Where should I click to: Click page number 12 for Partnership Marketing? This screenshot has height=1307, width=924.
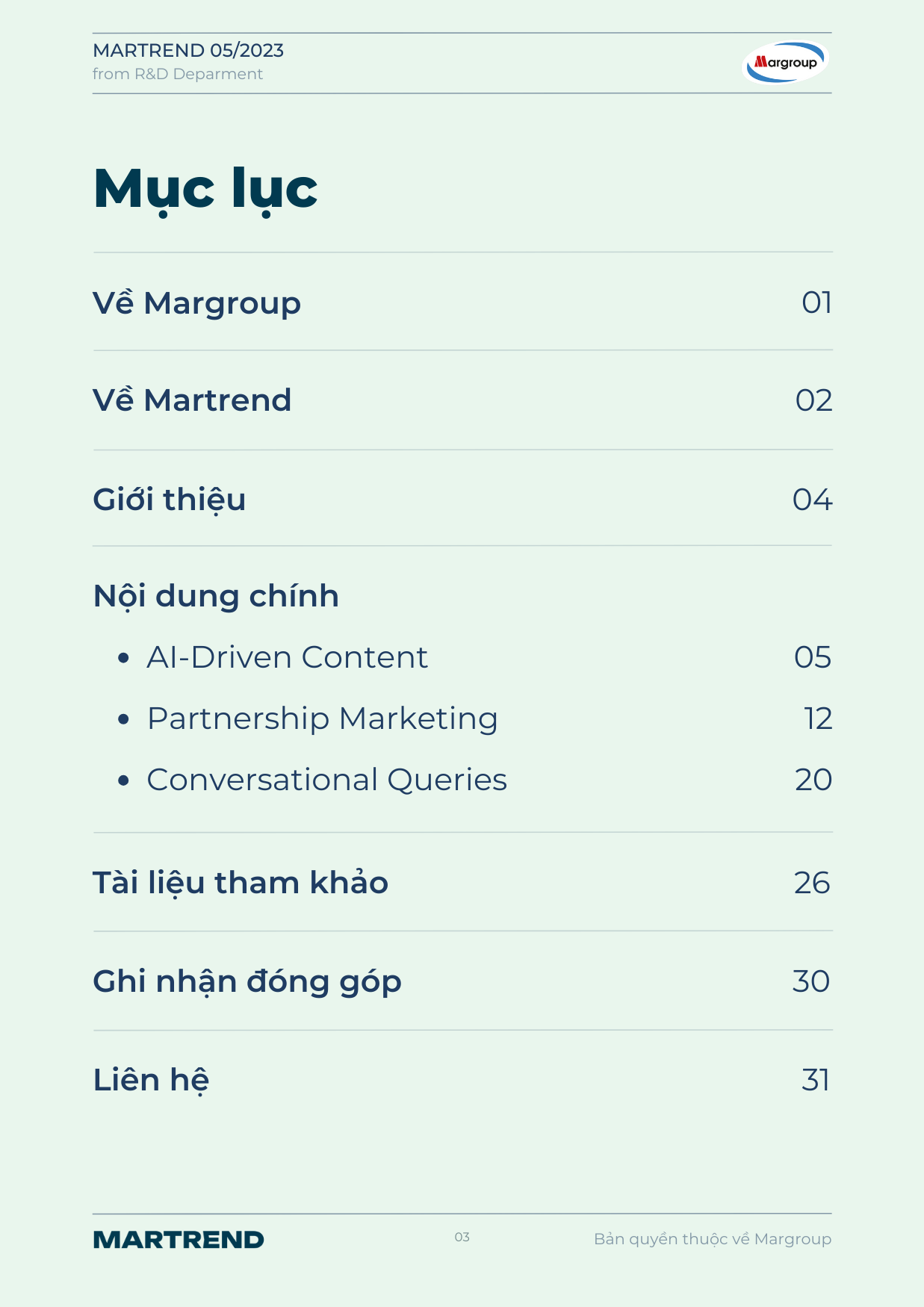tap(818, 718)
